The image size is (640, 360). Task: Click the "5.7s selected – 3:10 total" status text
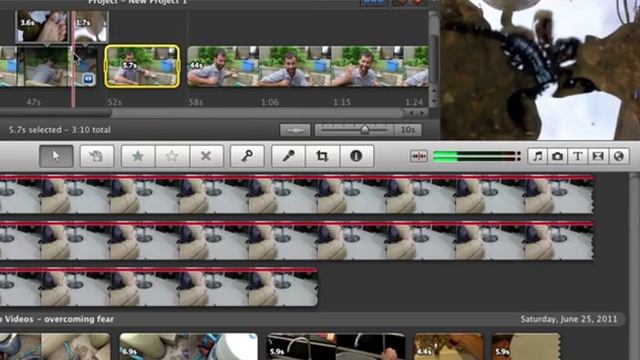point(60,130)
